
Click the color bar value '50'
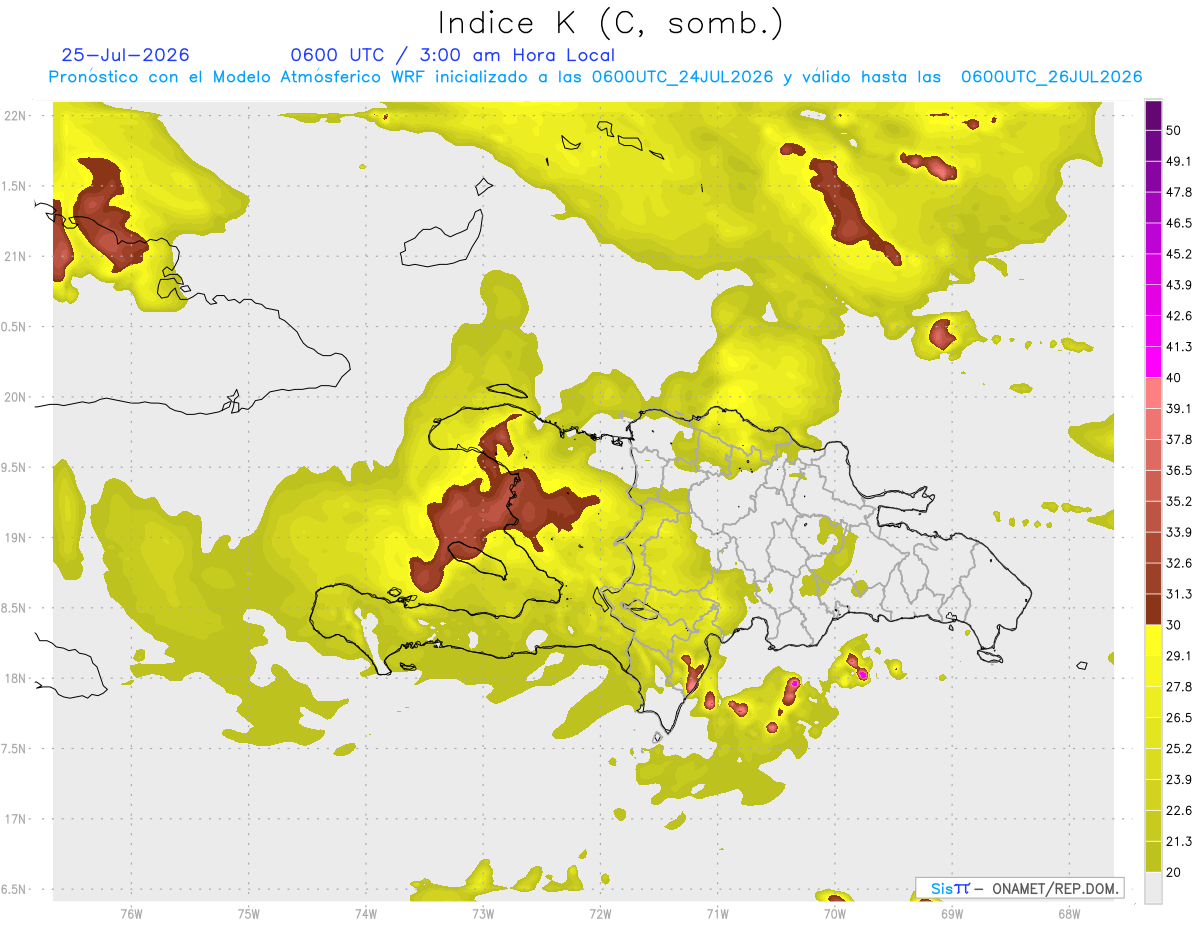pos(1174,130)
